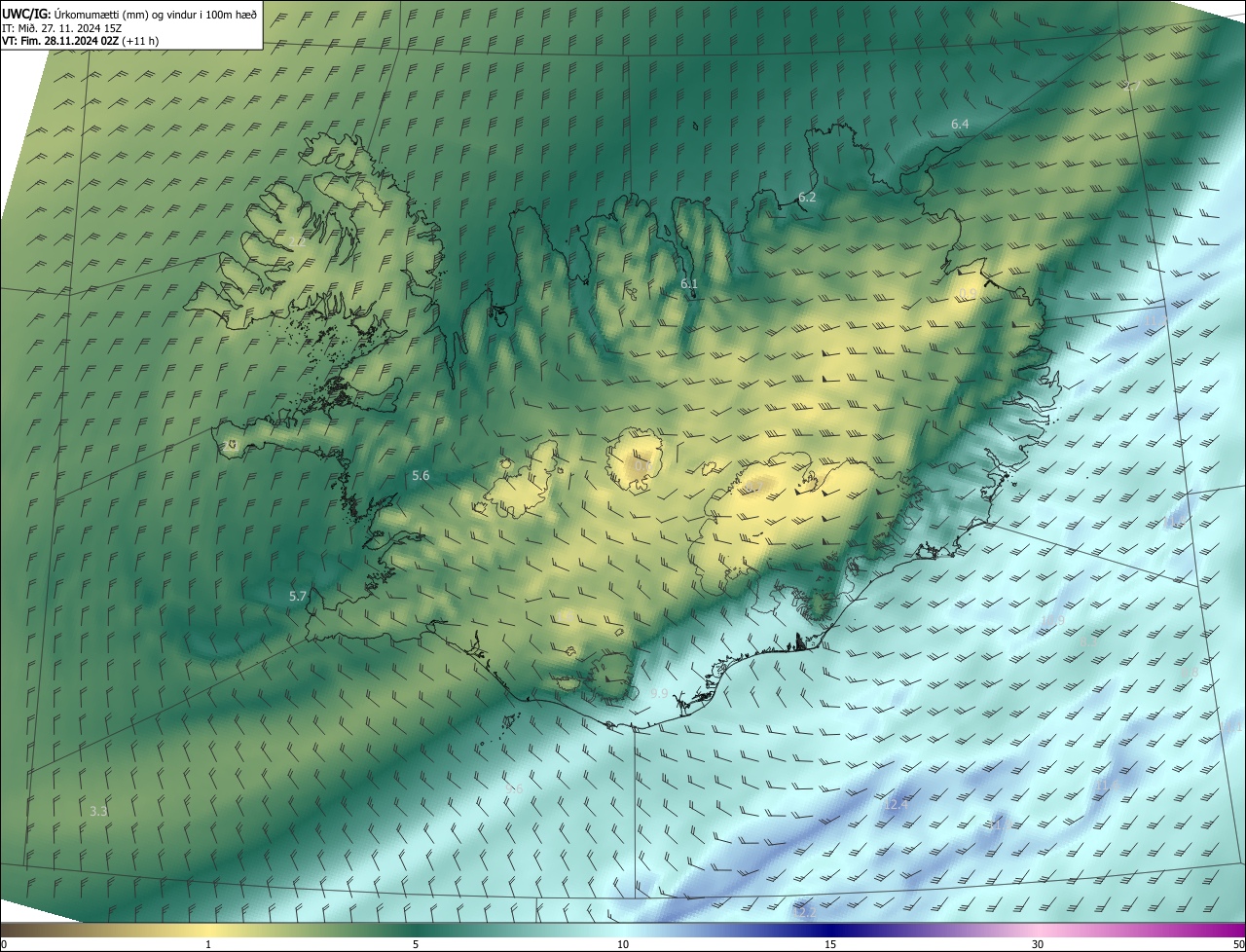This screenshot has width=1246, height=952.
Task: Click the valid time 'VT: Fim. 28.11.2024 02Z'
Action: coord(60,41)
